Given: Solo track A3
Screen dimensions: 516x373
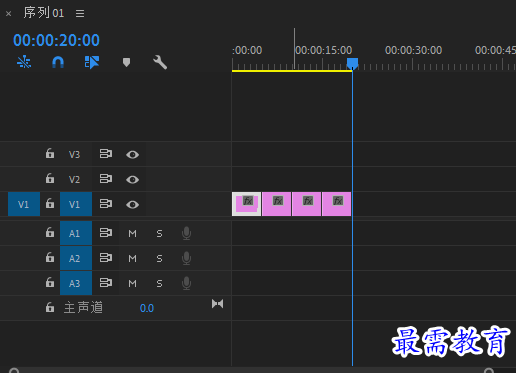Looking at the screenshot, I should coord(159,284).
